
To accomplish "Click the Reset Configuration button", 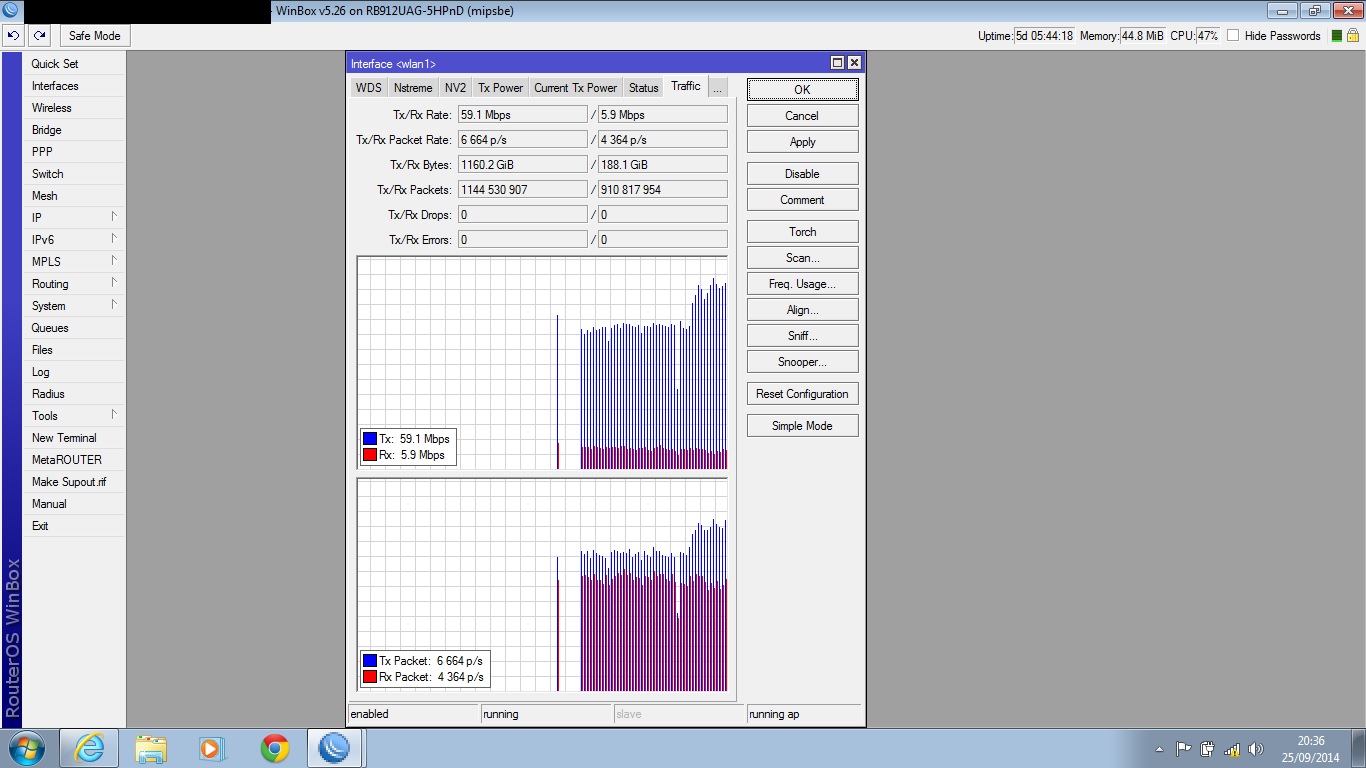I will pyautogui.click(x=802, y=394).
